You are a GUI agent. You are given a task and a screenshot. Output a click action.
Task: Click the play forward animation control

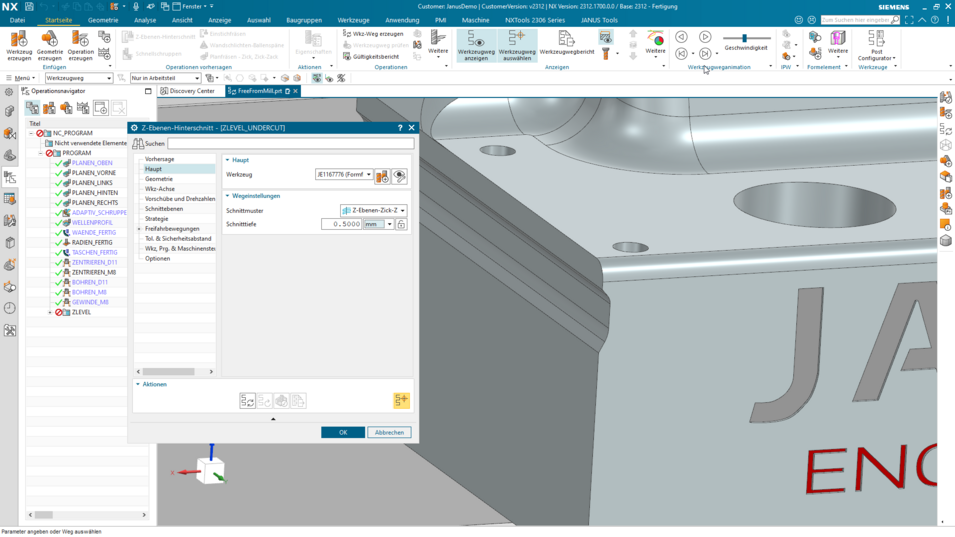click(705, 37)
